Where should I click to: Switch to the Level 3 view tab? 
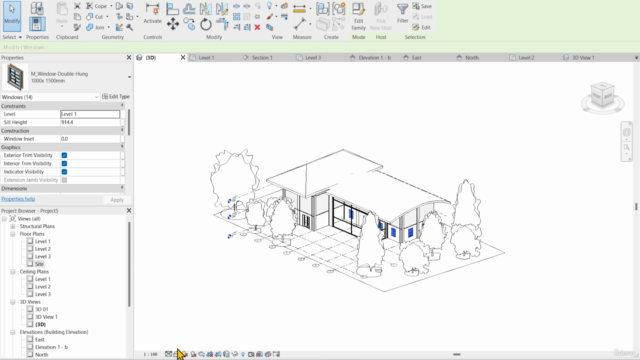(x=313, y=58)
